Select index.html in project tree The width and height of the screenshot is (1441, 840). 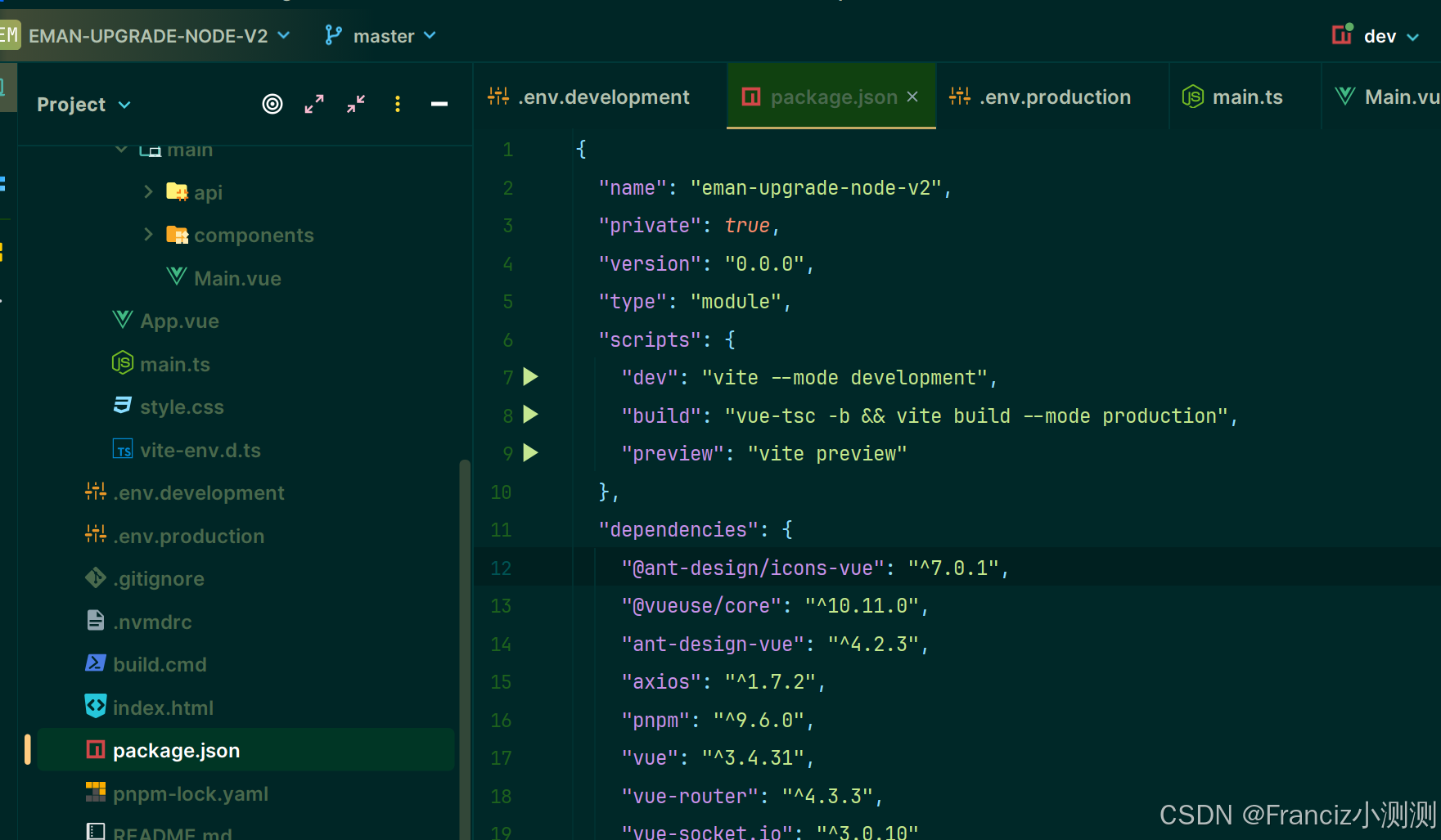point(163,707)
